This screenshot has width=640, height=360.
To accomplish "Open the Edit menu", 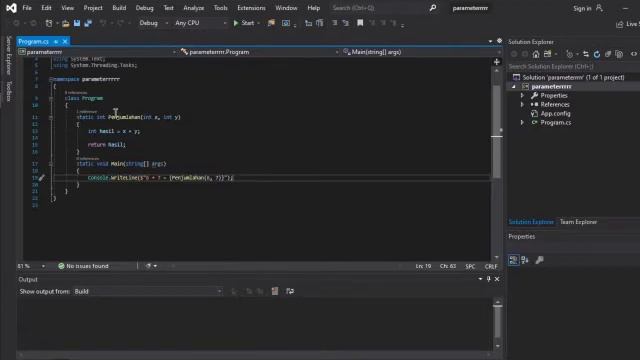I will [47, 8].
